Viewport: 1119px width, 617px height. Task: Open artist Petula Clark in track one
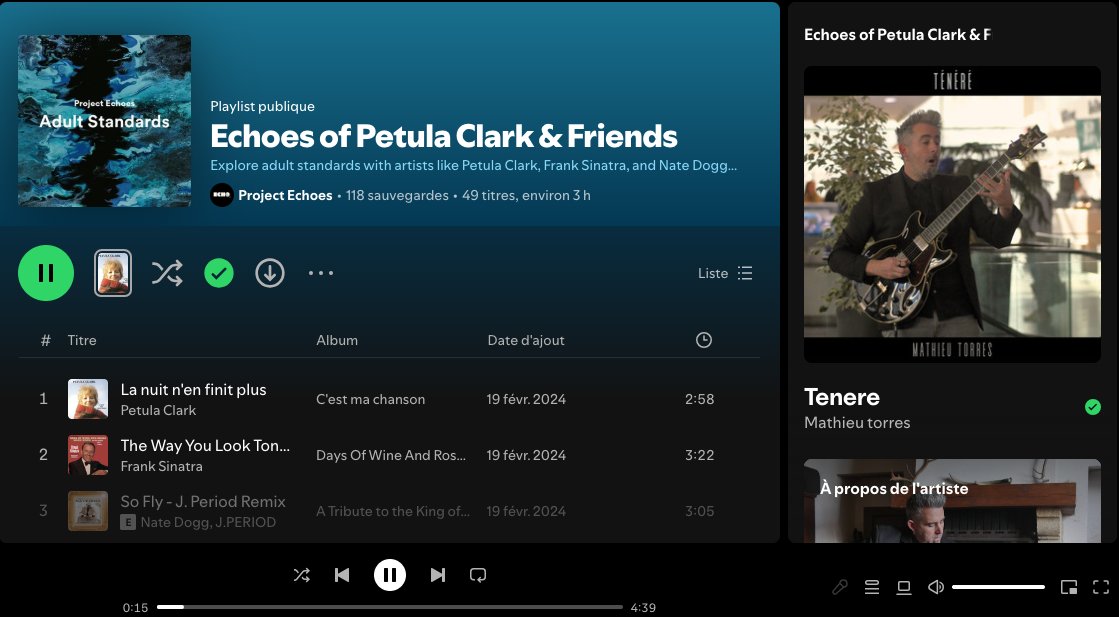158,410
